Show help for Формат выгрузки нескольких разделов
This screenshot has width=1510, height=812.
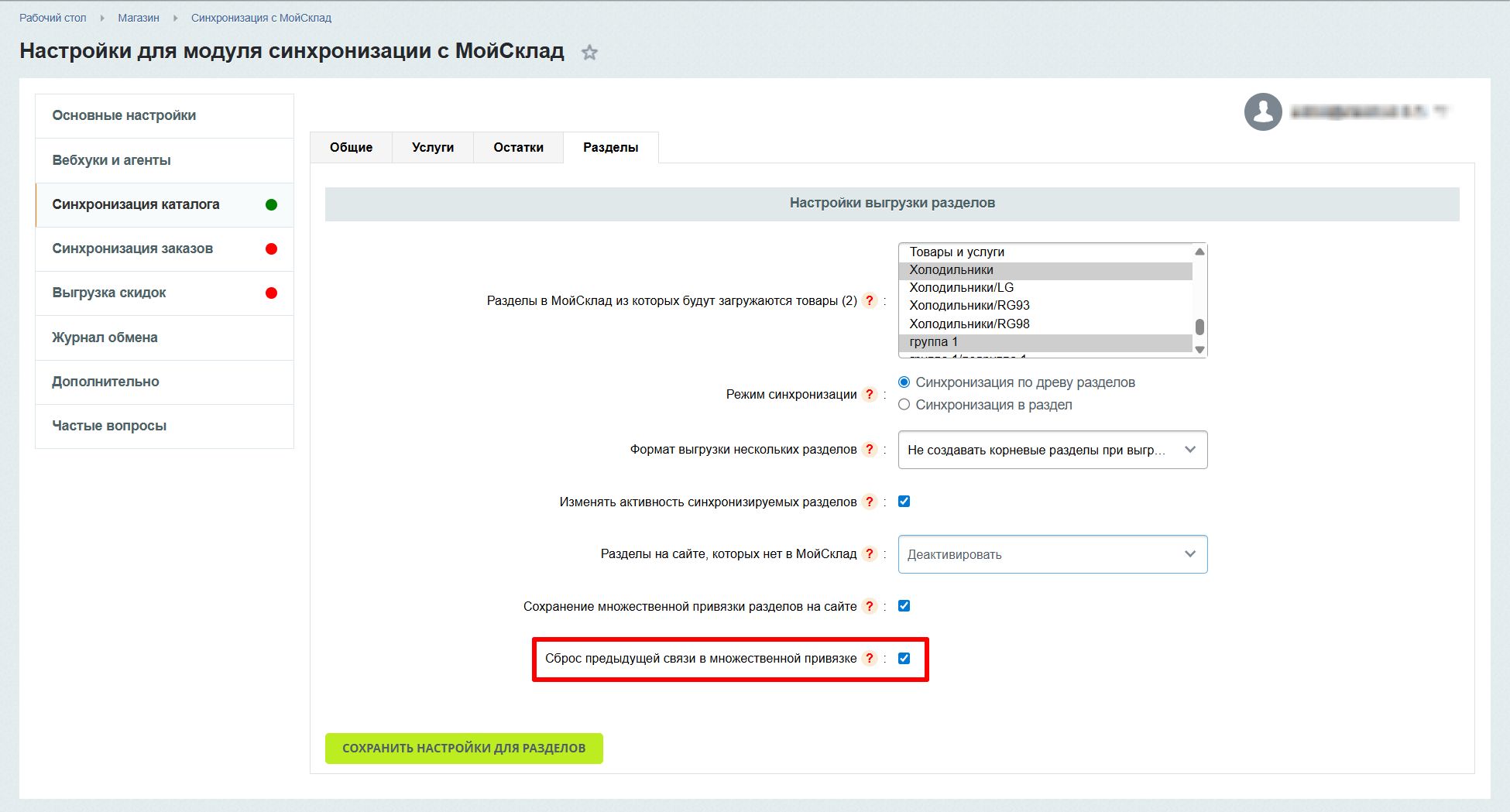coord(870,449)
